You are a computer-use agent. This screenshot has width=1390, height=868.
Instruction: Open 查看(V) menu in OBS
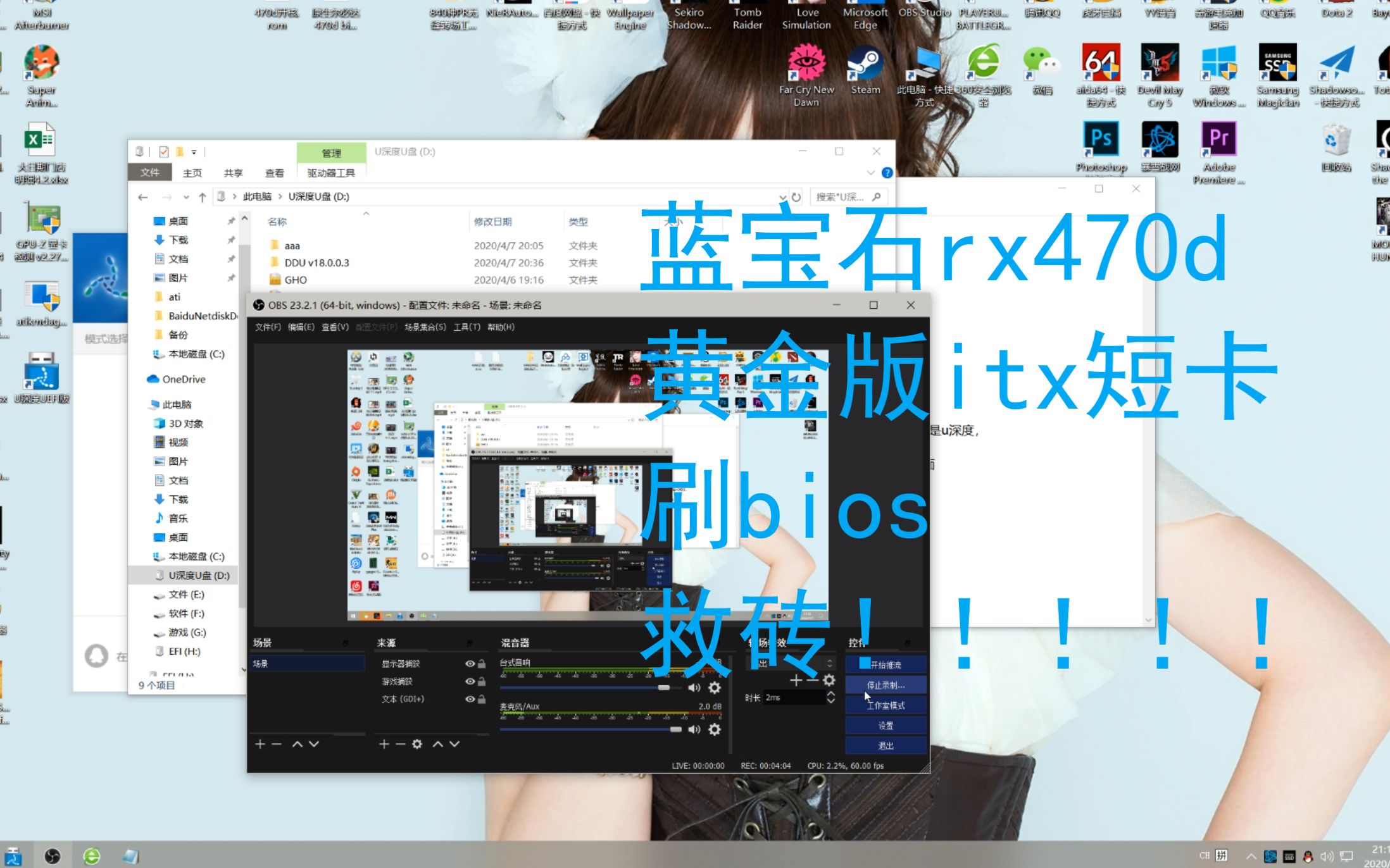tap(335, 327)
